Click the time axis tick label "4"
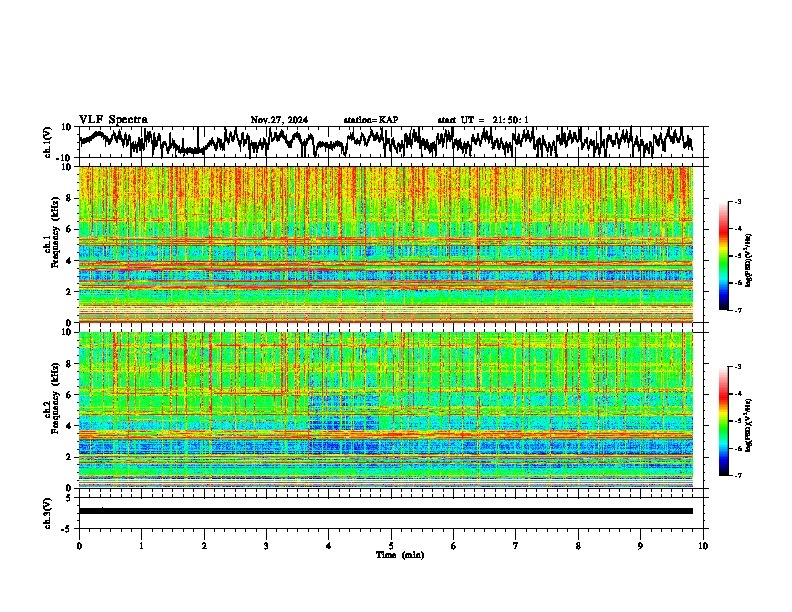Image resolution: width=792 pixels, height=612 pixels. pyautogui.click(x=329, y=546)
